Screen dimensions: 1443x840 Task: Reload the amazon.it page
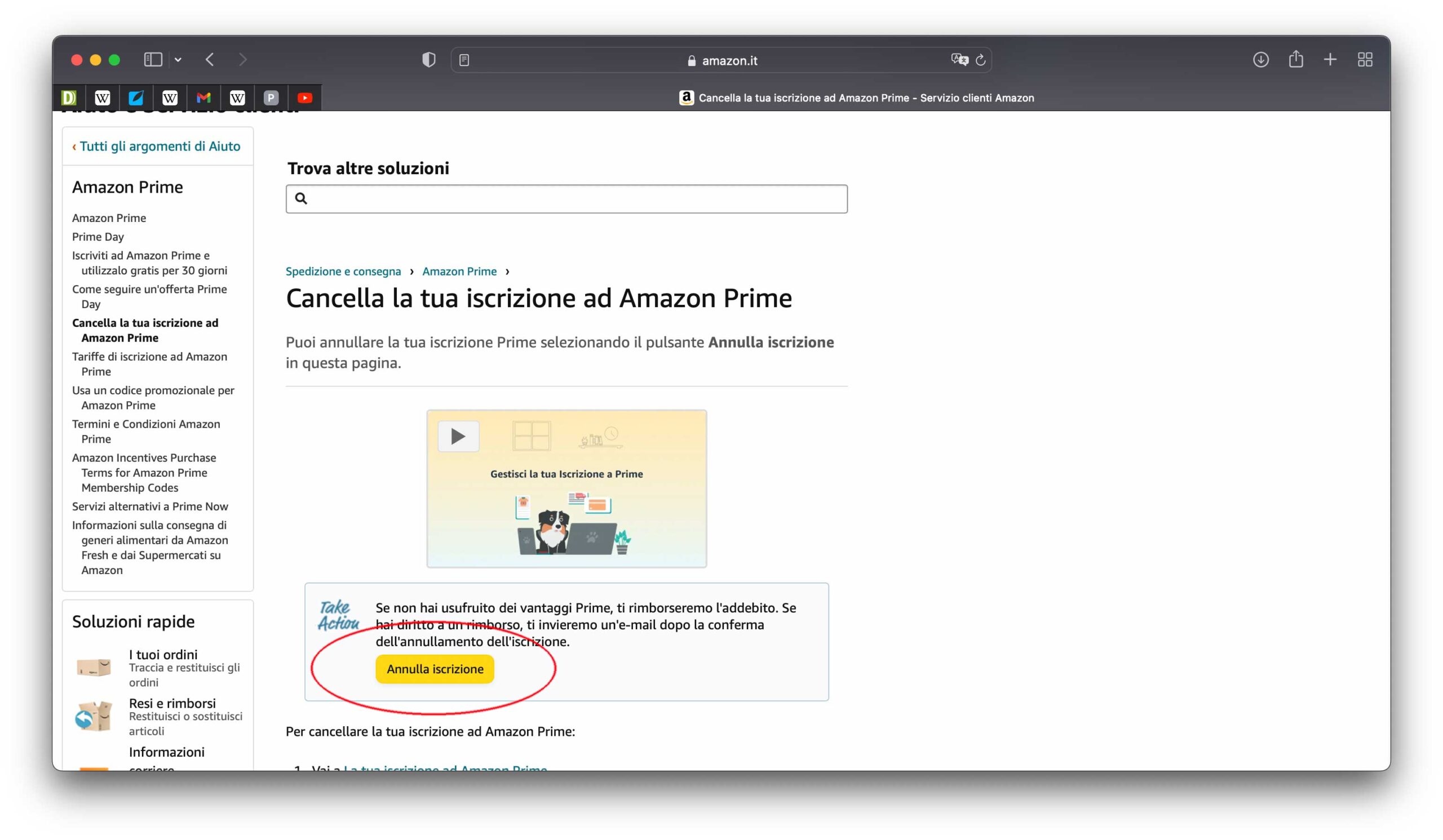pyautogui.click(x=981, y=60)
